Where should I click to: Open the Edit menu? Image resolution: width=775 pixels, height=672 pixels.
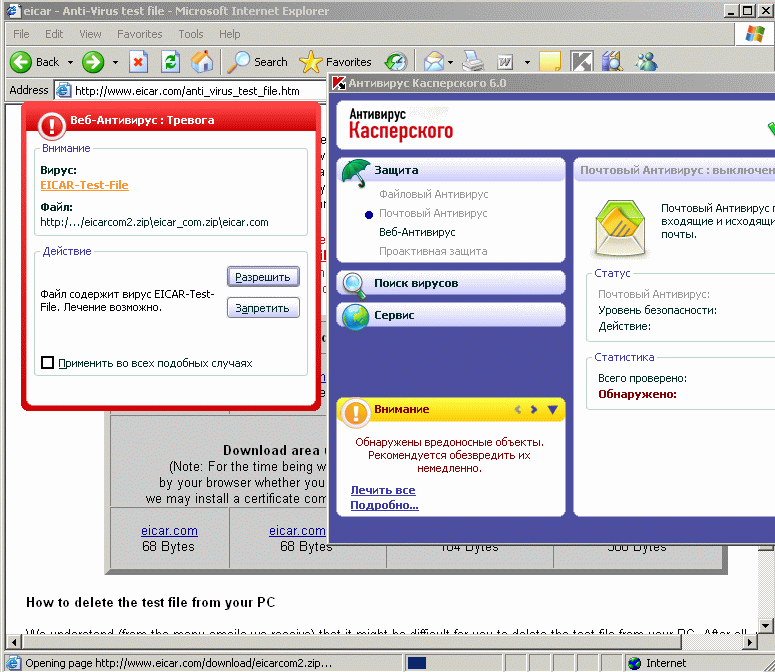coord(54,34)
